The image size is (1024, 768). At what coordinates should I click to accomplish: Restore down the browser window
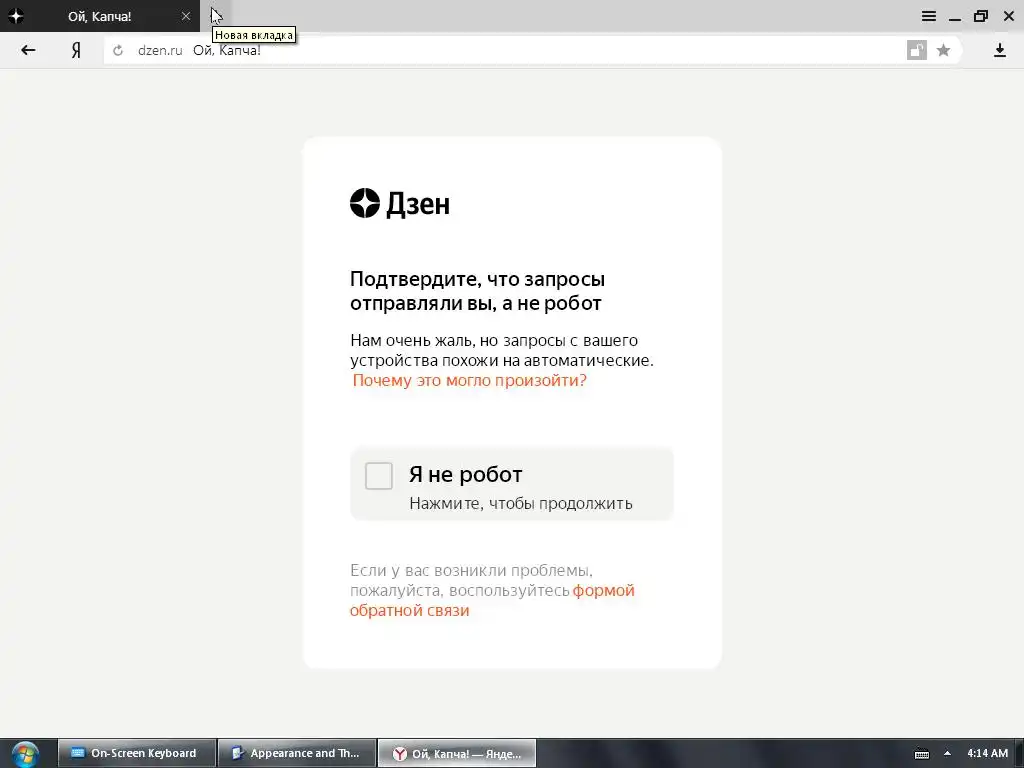pyautogui.click(x=981, y=16)
